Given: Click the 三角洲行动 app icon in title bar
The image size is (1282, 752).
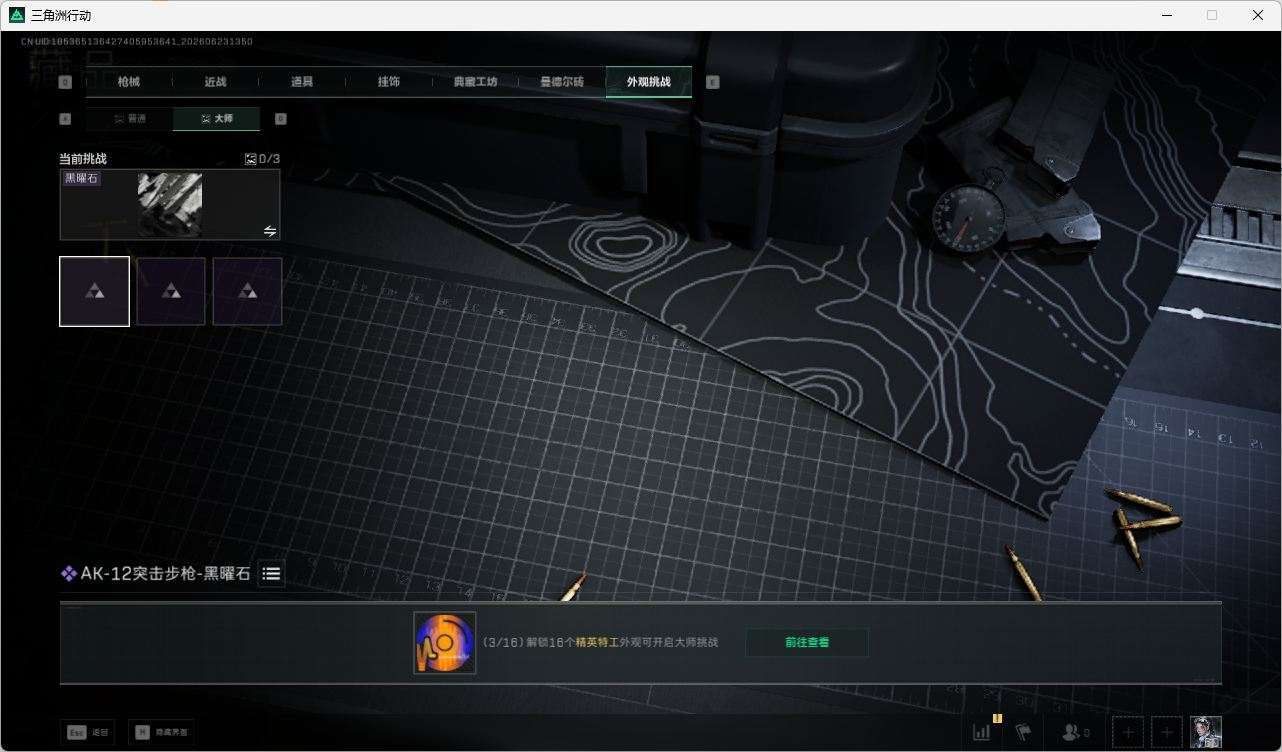Looking at the screenshot, I should [16, 15].
